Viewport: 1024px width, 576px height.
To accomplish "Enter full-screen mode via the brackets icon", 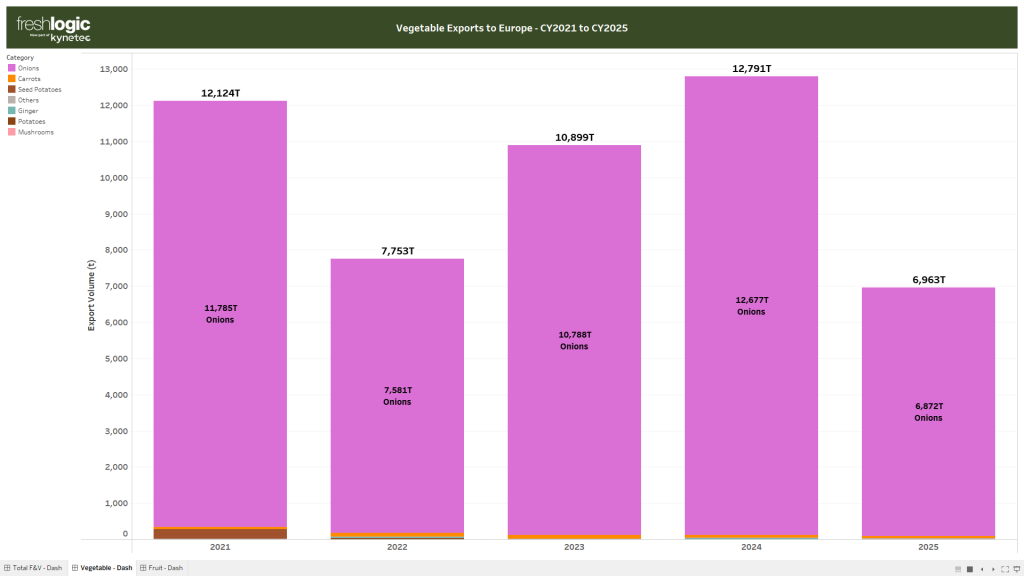I will tap(1004, 569).
